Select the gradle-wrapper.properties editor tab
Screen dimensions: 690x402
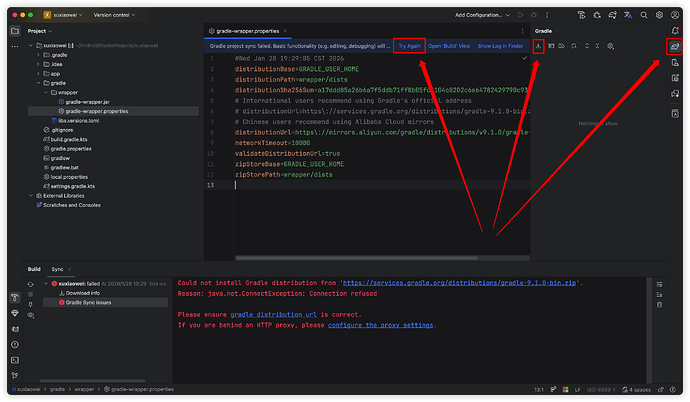coord(248,31)
